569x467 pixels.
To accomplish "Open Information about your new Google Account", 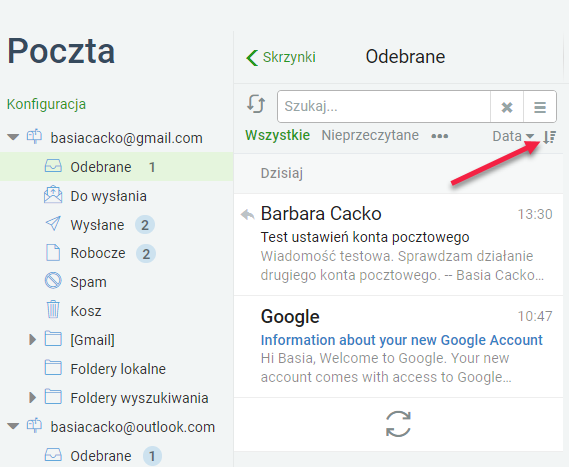I will click(402, 340).
